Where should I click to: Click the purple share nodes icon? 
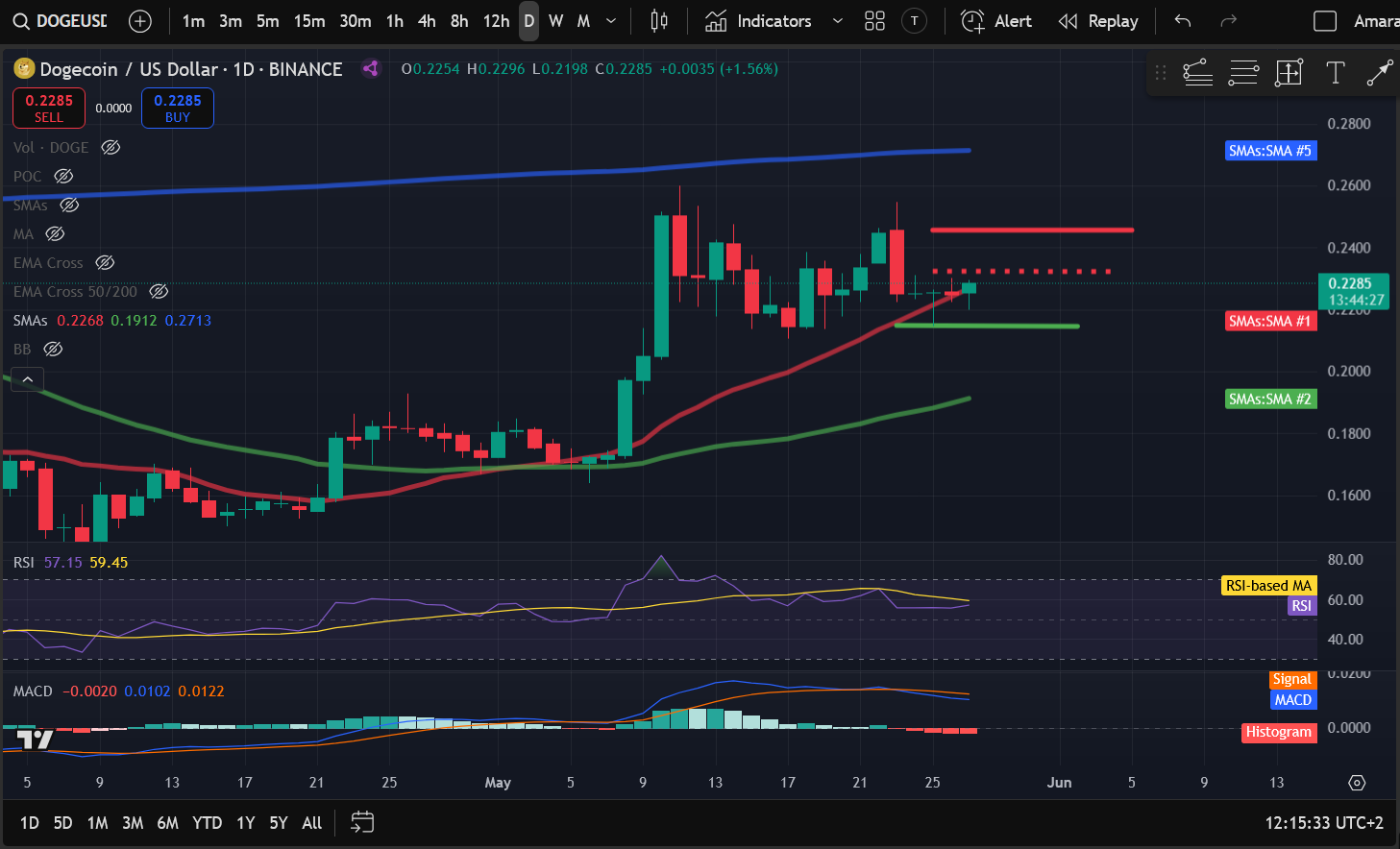pyautogui.click(x=370, y=68)
